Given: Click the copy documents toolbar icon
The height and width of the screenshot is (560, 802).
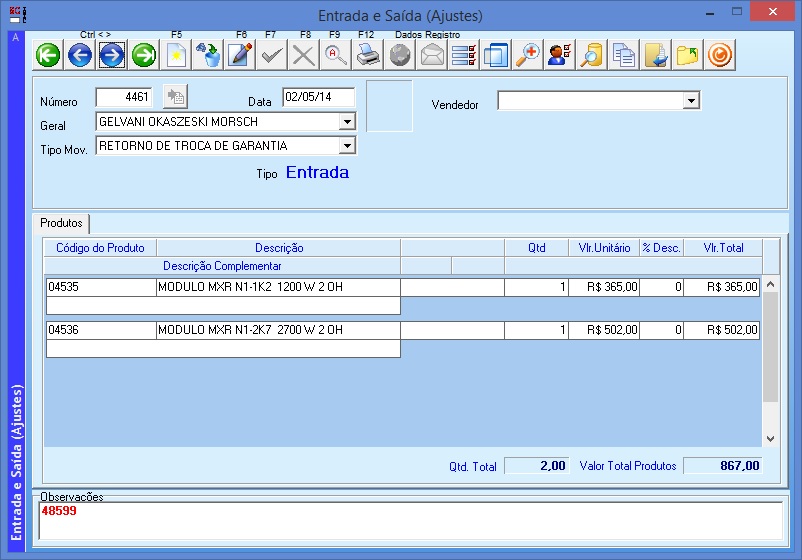Looking at the screenshot, I should 623,55.
